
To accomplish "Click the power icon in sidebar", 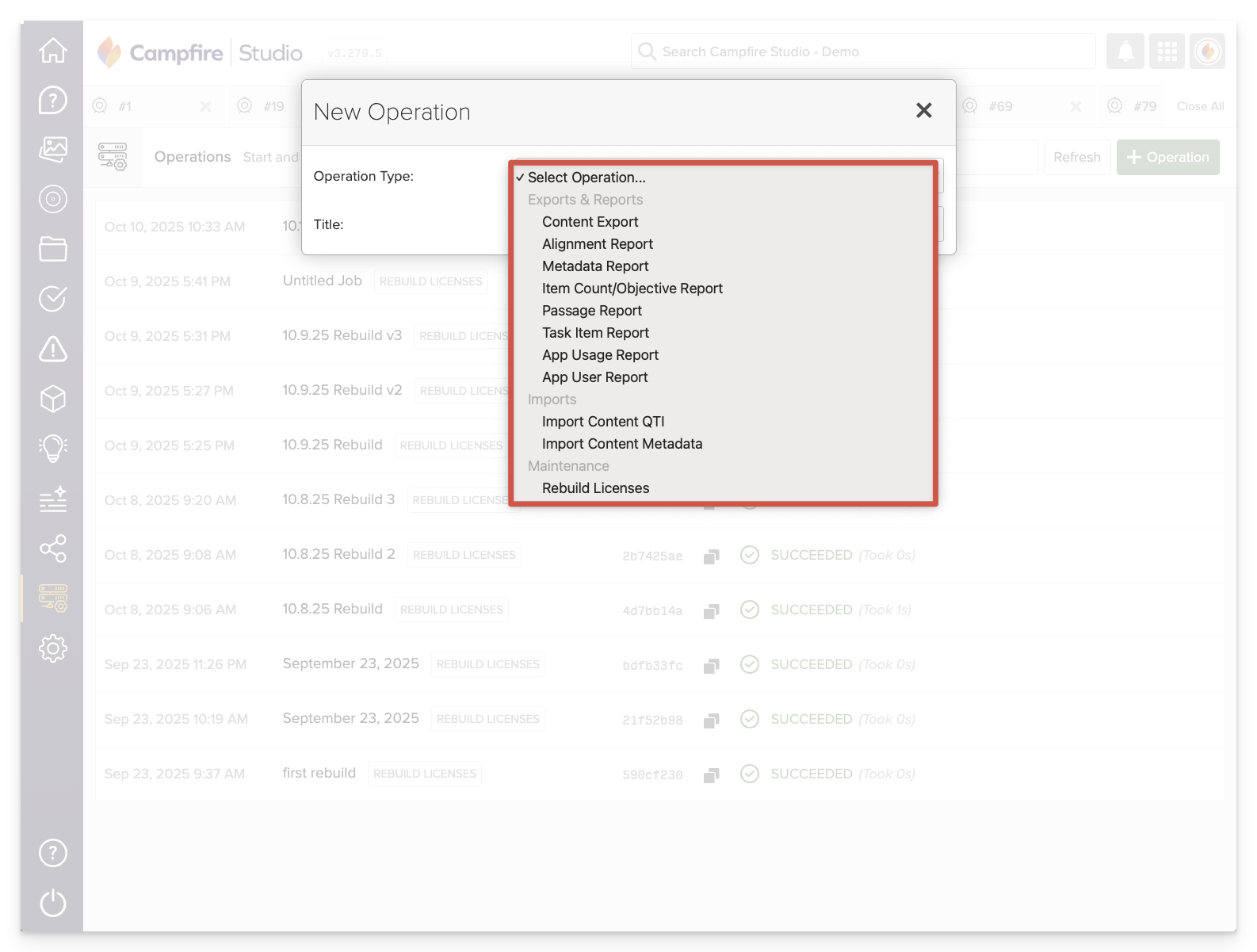I will (53, 903).
